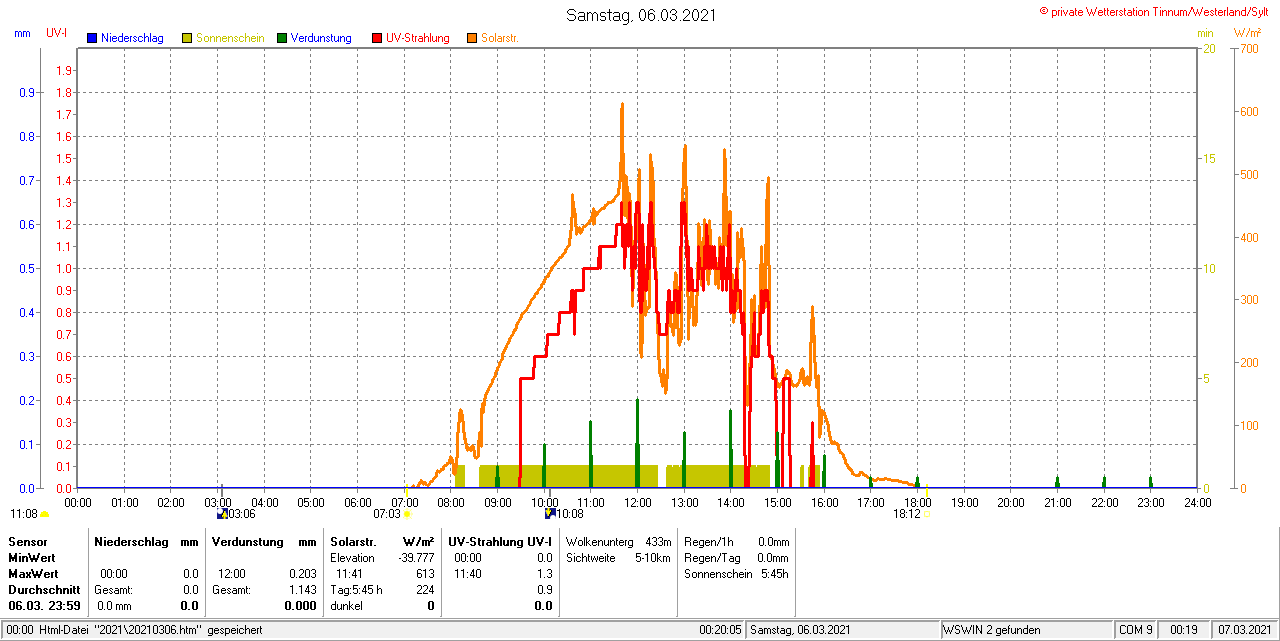Click the 15 tick on min axis
1280x641 pixels.
(x=1208, y=158)
